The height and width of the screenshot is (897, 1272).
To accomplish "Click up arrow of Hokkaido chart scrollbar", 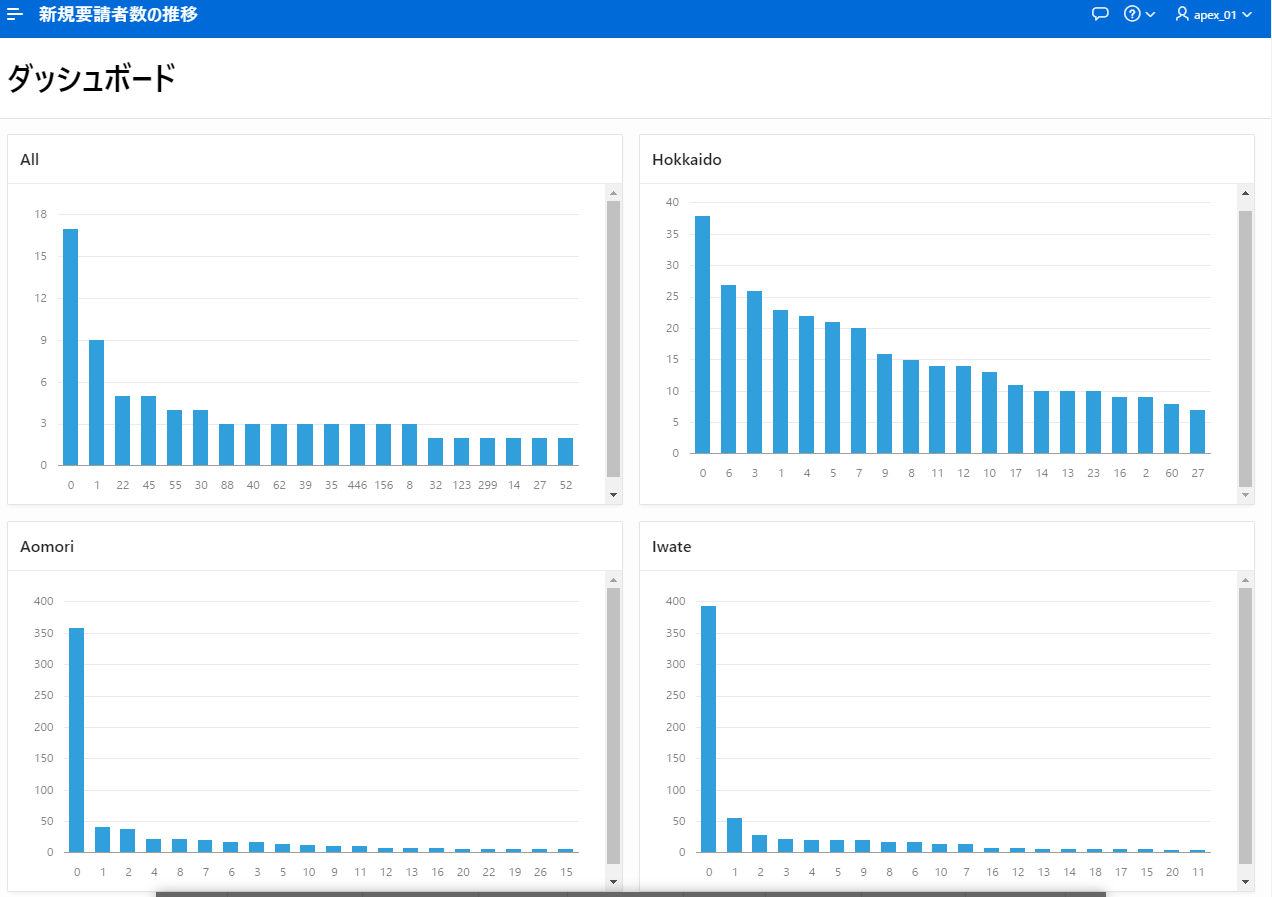I will (1245, 193).
